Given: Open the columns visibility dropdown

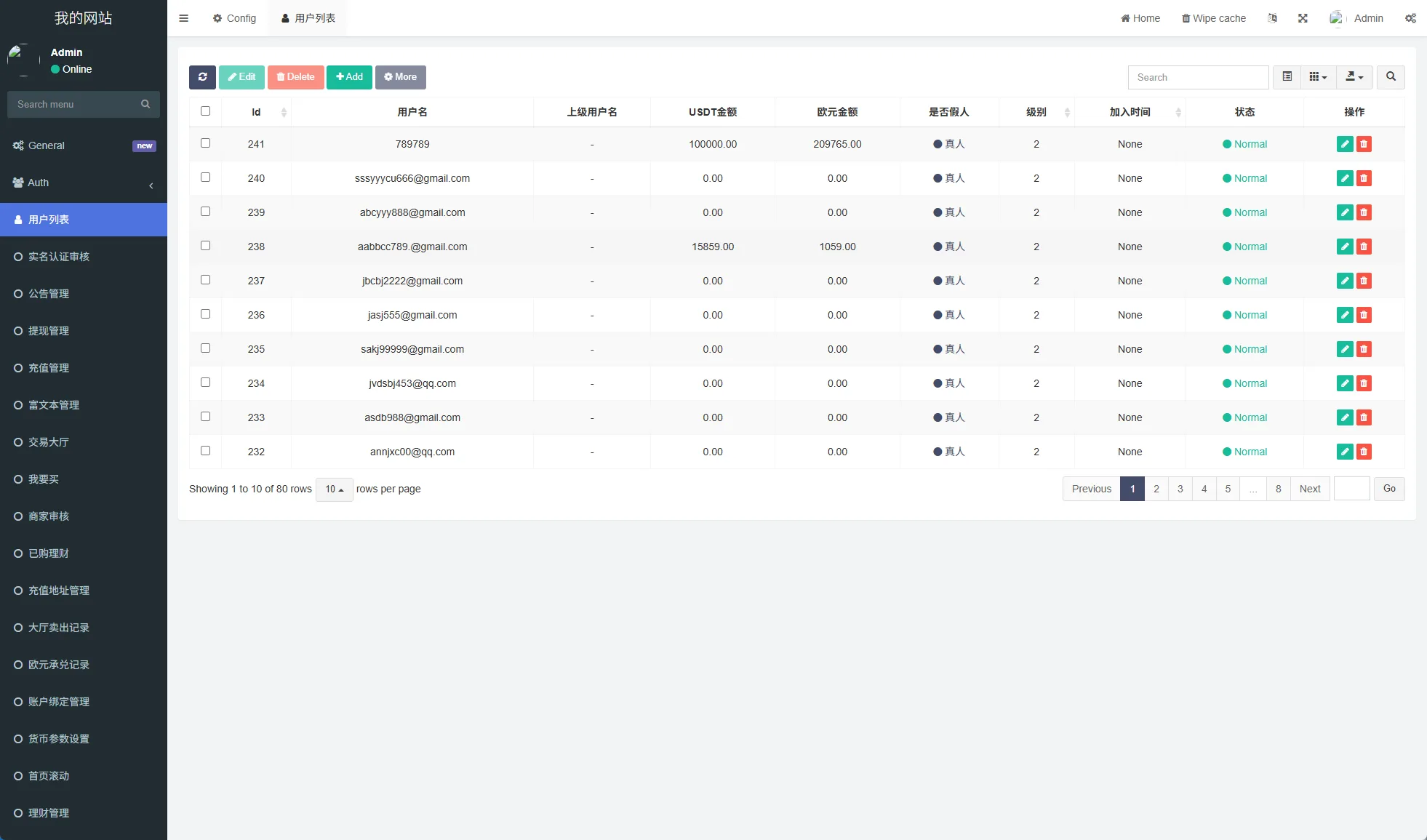Looking at the screenshot, I should [x=1318, y=77].
